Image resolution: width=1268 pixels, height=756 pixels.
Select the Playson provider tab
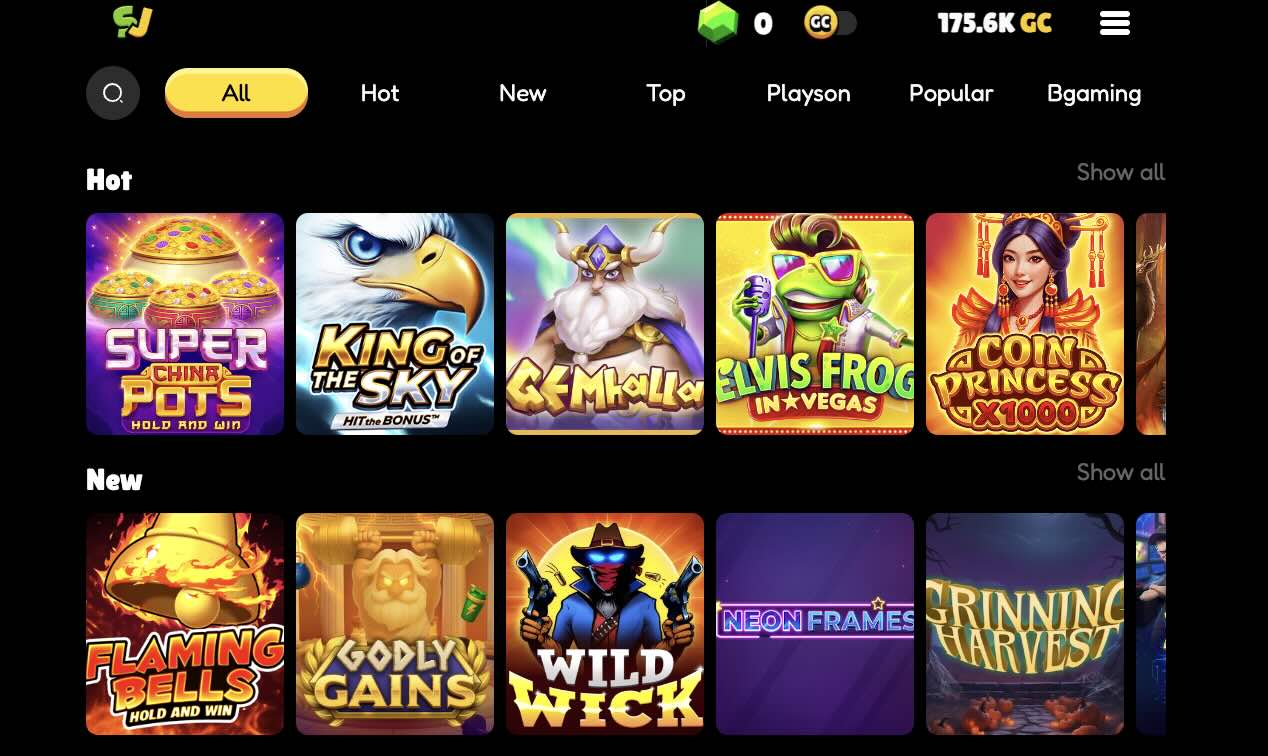(x=808, y=93)
